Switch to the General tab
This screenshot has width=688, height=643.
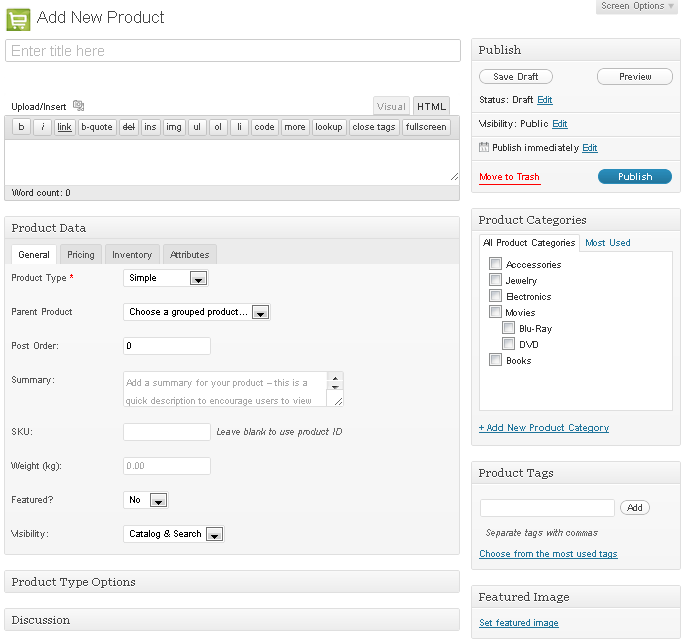pos(34,255)
